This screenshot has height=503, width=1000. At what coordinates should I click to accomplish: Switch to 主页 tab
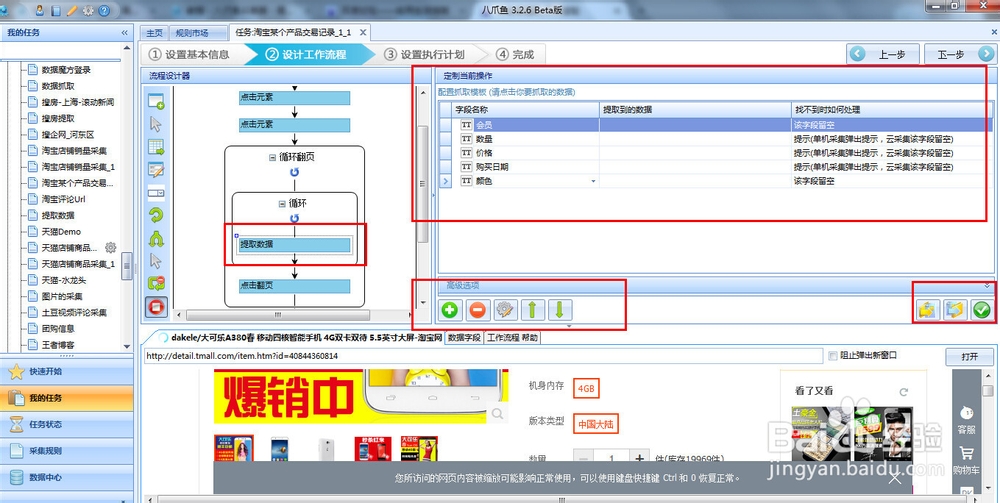click(x=154, y=33)
